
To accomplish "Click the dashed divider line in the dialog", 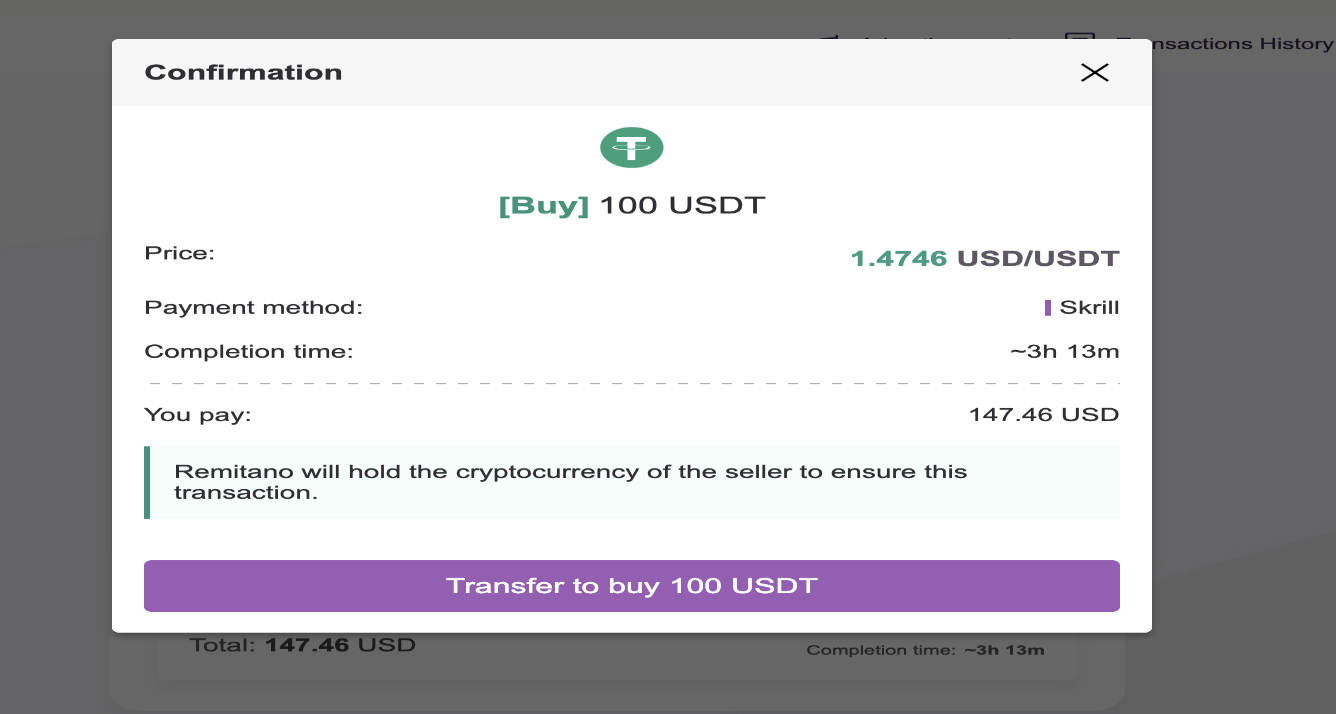I will click(x=632, y=381).
